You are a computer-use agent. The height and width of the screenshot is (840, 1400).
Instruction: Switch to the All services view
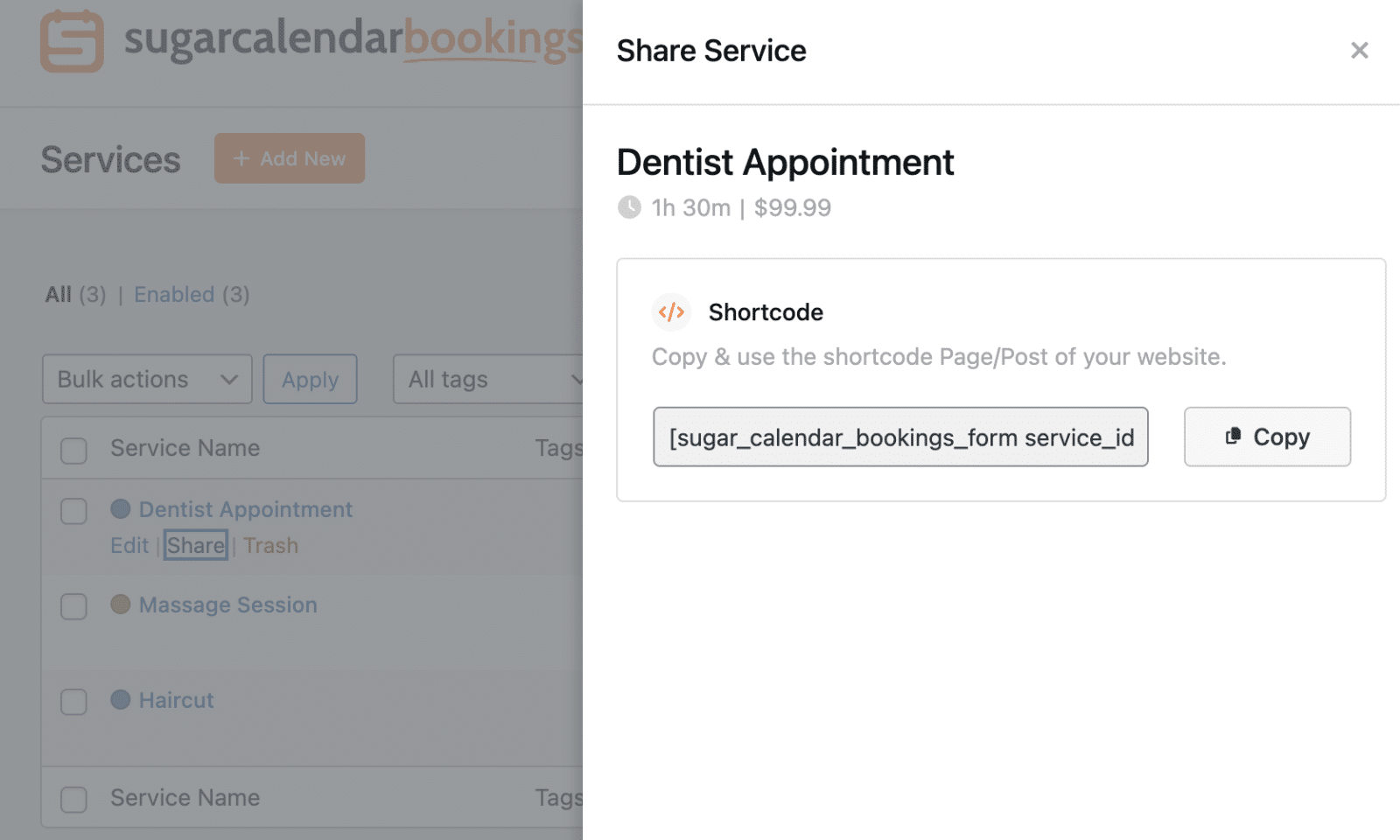(x=59, y=294)
